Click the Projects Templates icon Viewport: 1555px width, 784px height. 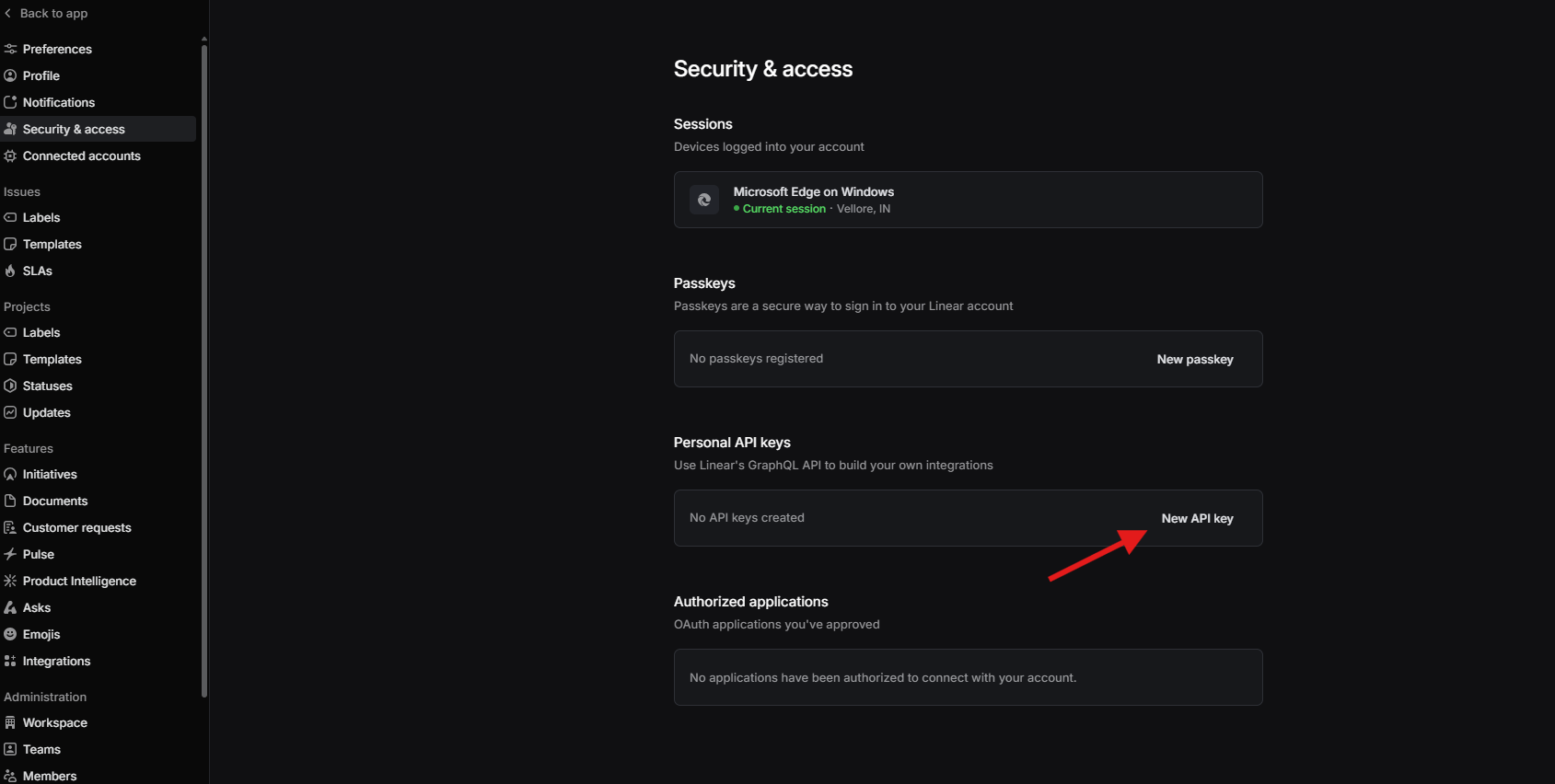[x=10, y=359]
